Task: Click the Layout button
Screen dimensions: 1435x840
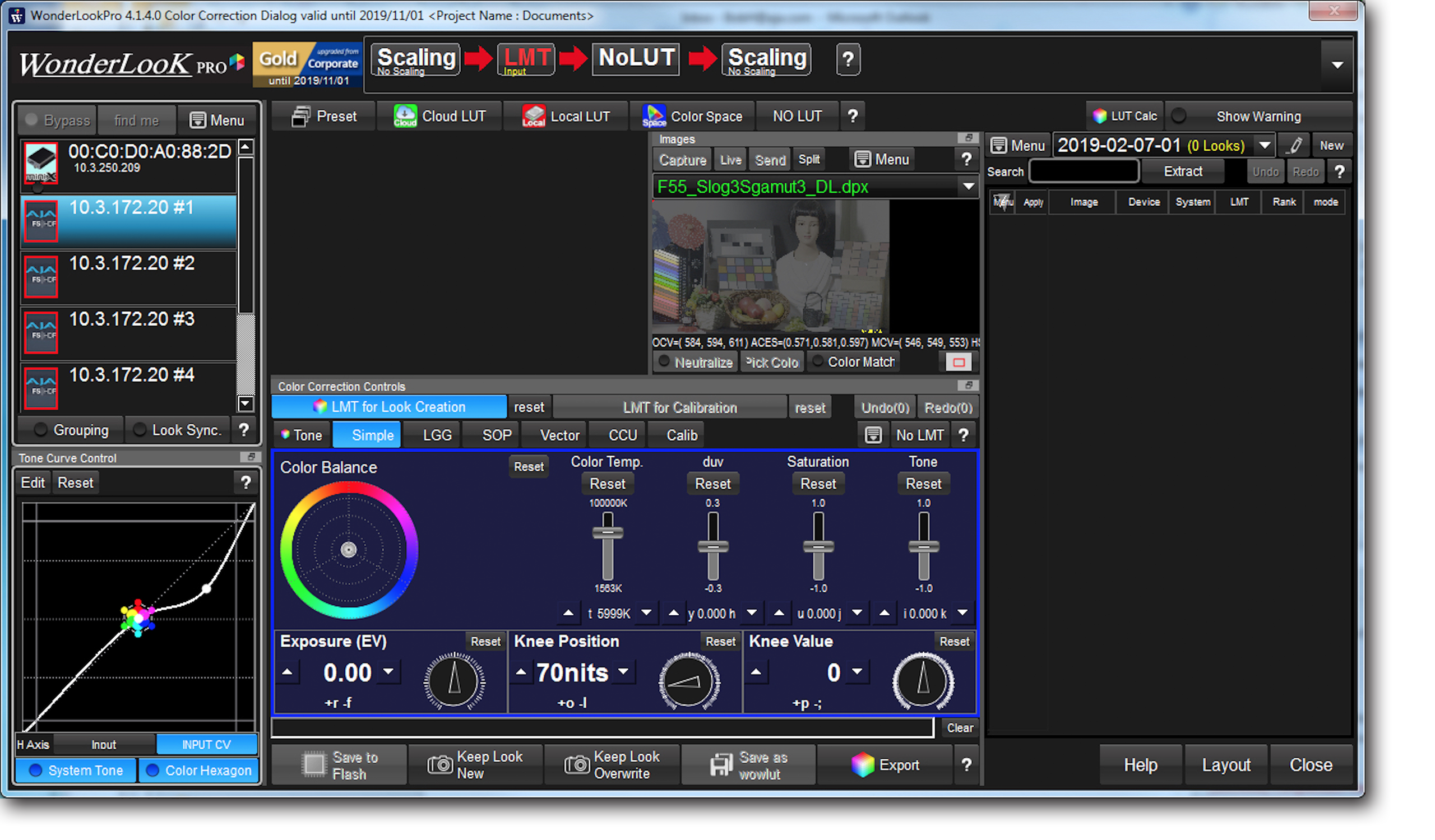Action: click(x=1226, y=765)
